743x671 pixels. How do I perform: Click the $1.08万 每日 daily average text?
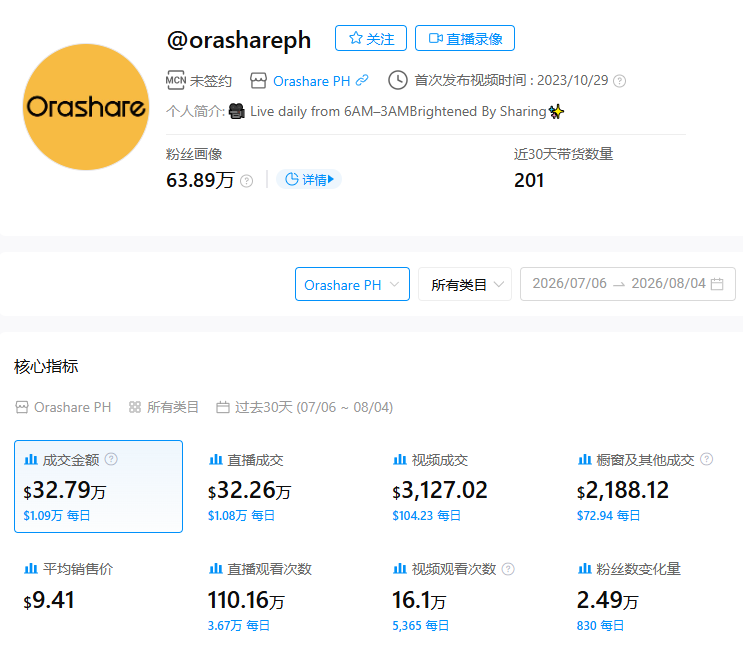tap(241, 516)
